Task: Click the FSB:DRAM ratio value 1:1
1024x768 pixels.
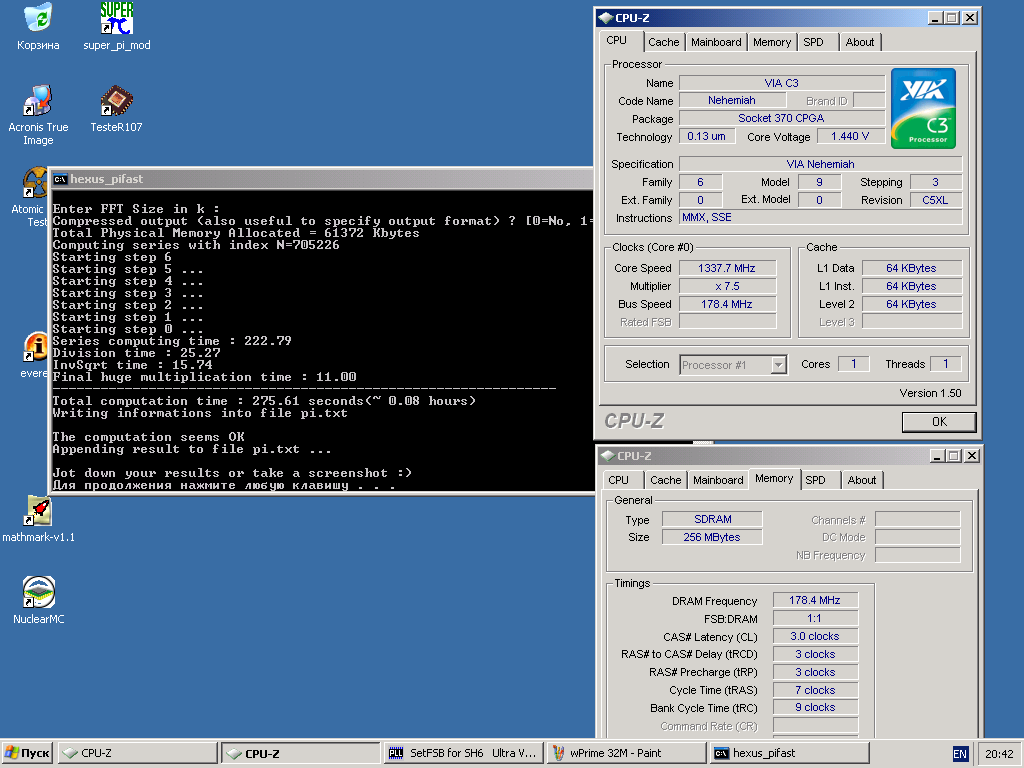Action: (x=815, y=618)
